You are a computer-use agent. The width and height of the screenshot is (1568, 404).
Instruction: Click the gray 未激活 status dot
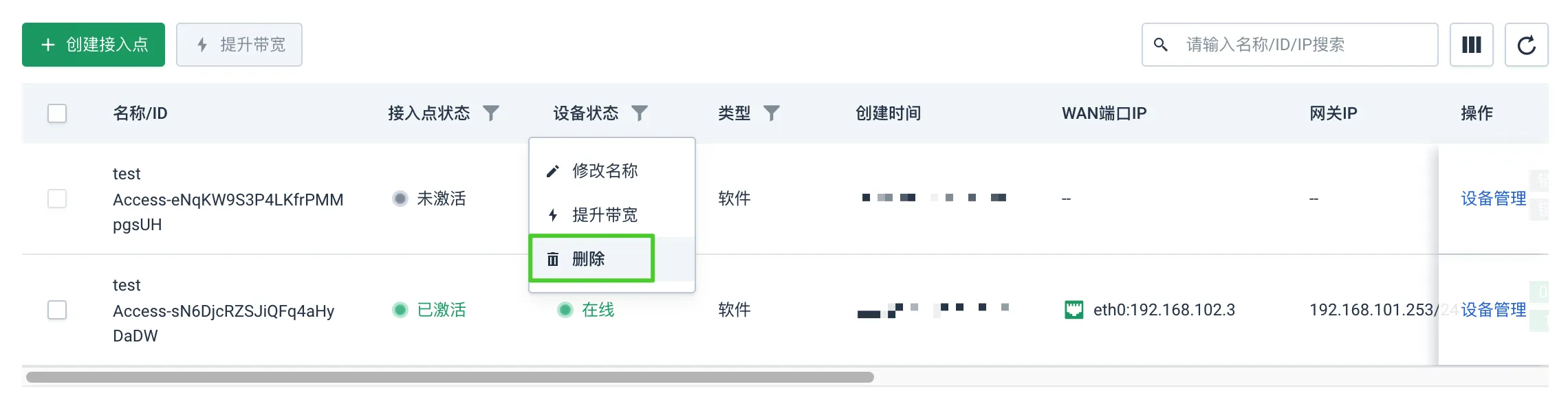[400, 199]
